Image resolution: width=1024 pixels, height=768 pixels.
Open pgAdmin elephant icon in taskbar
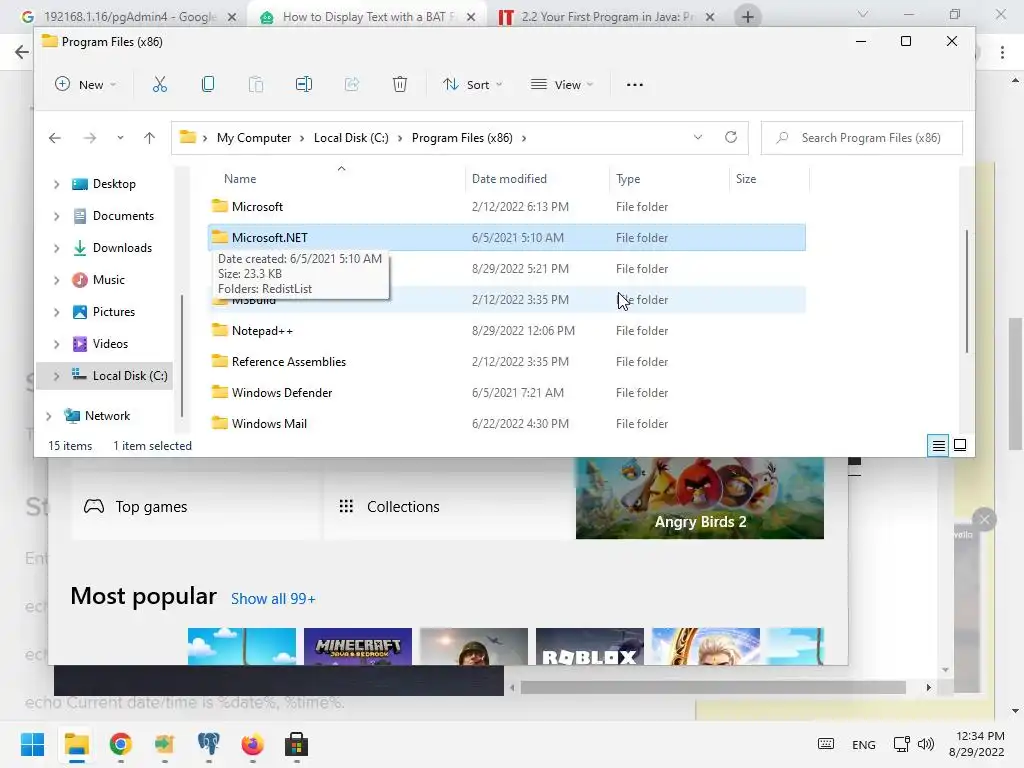pyautogui.click(x=208, y=744)
